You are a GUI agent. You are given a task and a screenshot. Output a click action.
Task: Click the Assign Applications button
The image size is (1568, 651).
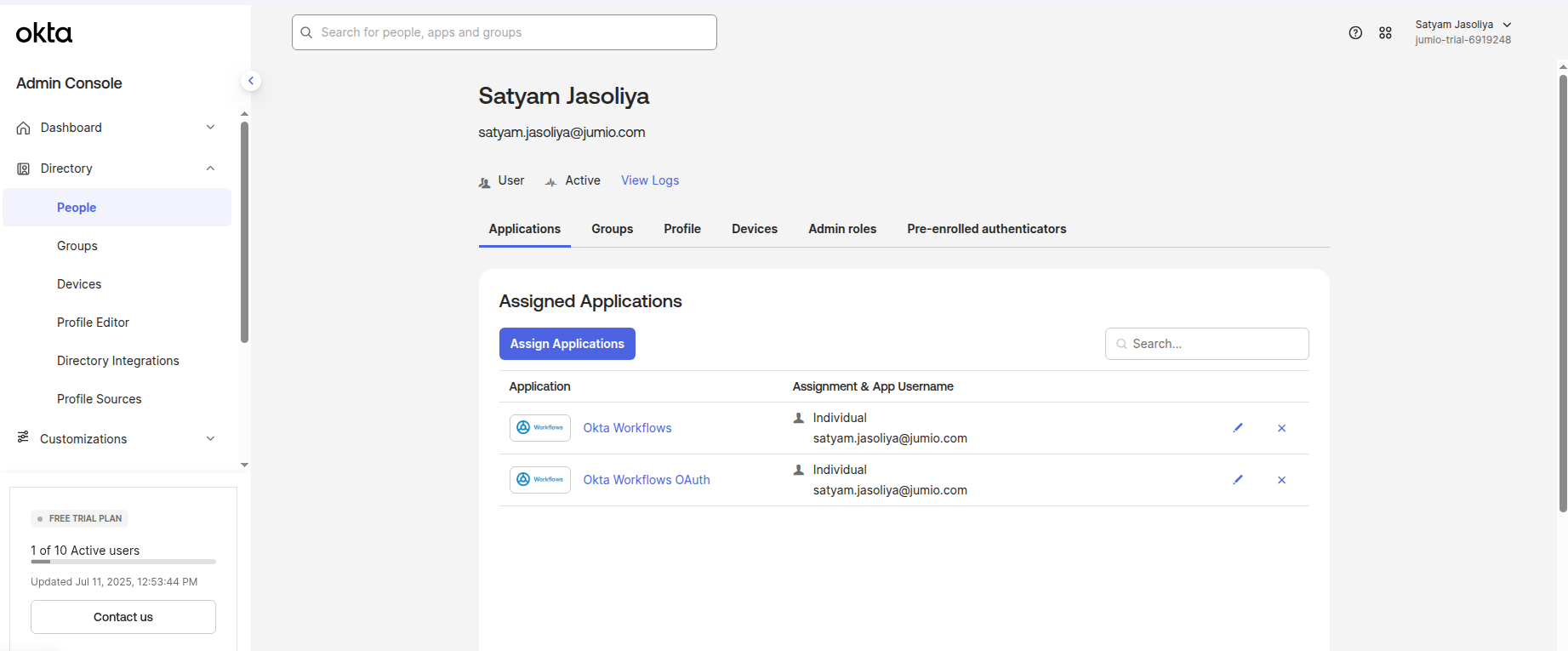point(567,344)
